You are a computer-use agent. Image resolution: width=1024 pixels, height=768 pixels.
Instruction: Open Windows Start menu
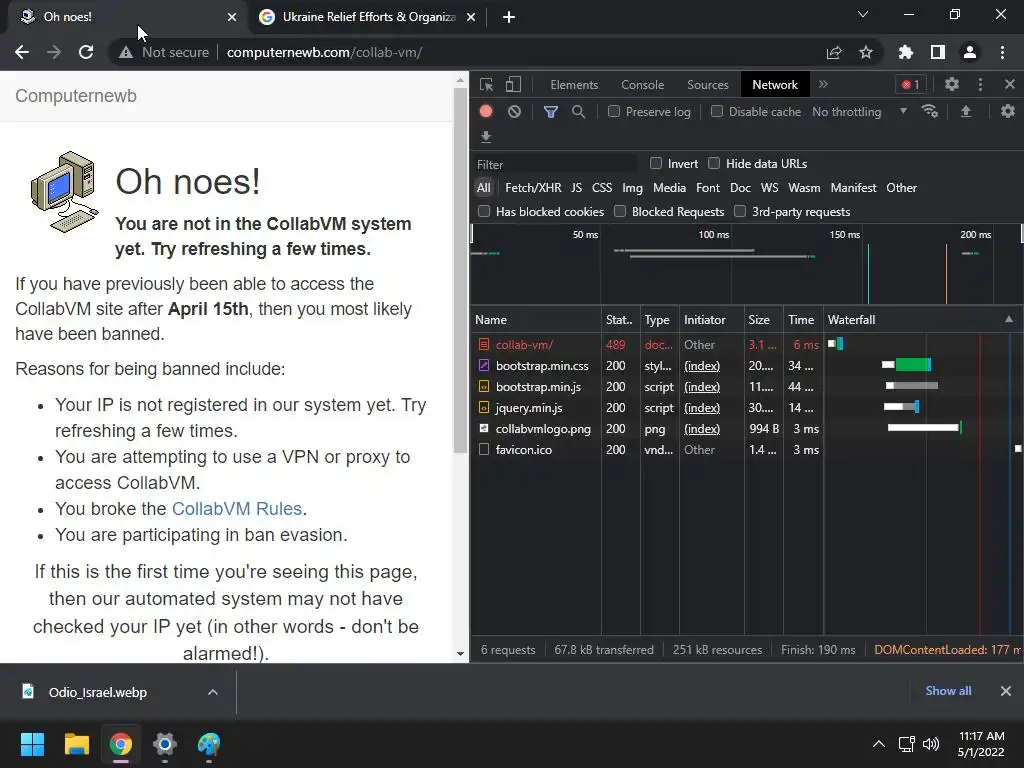click(x=32, y=744)
